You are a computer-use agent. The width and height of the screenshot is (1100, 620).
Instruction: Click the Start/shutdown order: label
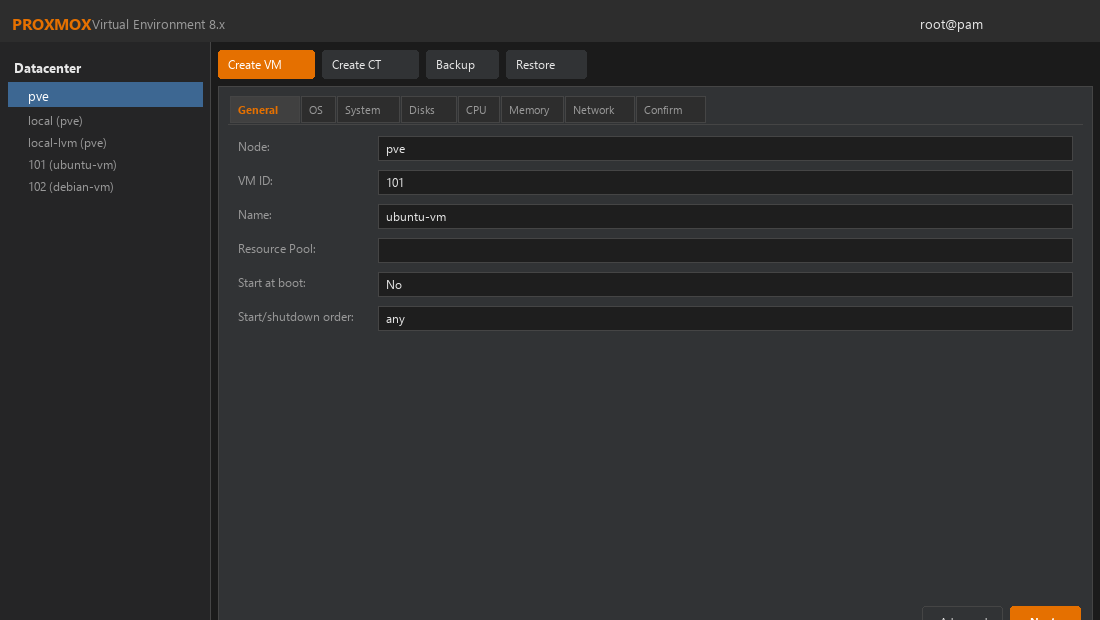(x=296, y=317)
